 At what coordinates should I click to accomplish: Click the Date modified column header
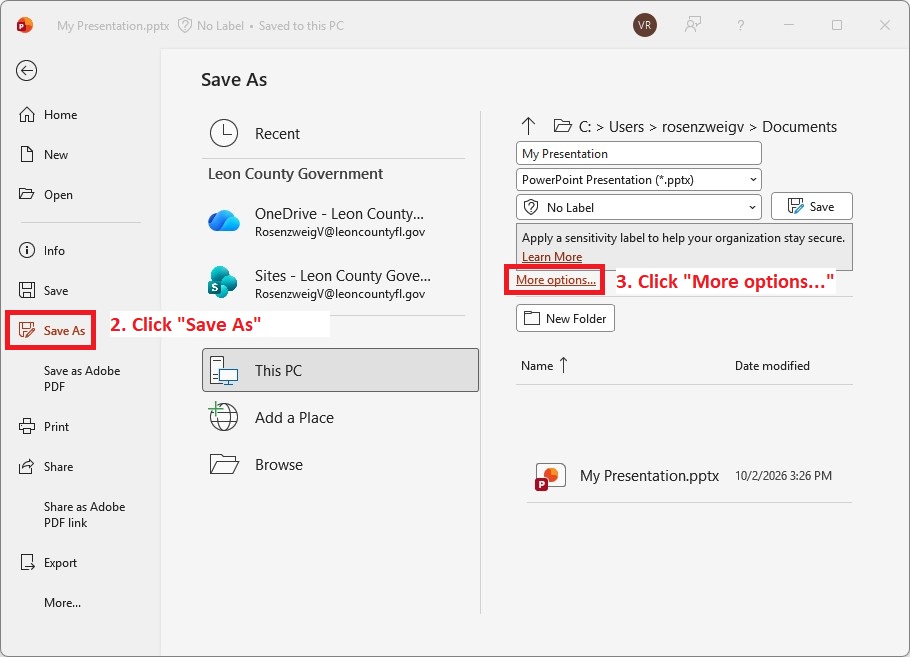[772, 366]
